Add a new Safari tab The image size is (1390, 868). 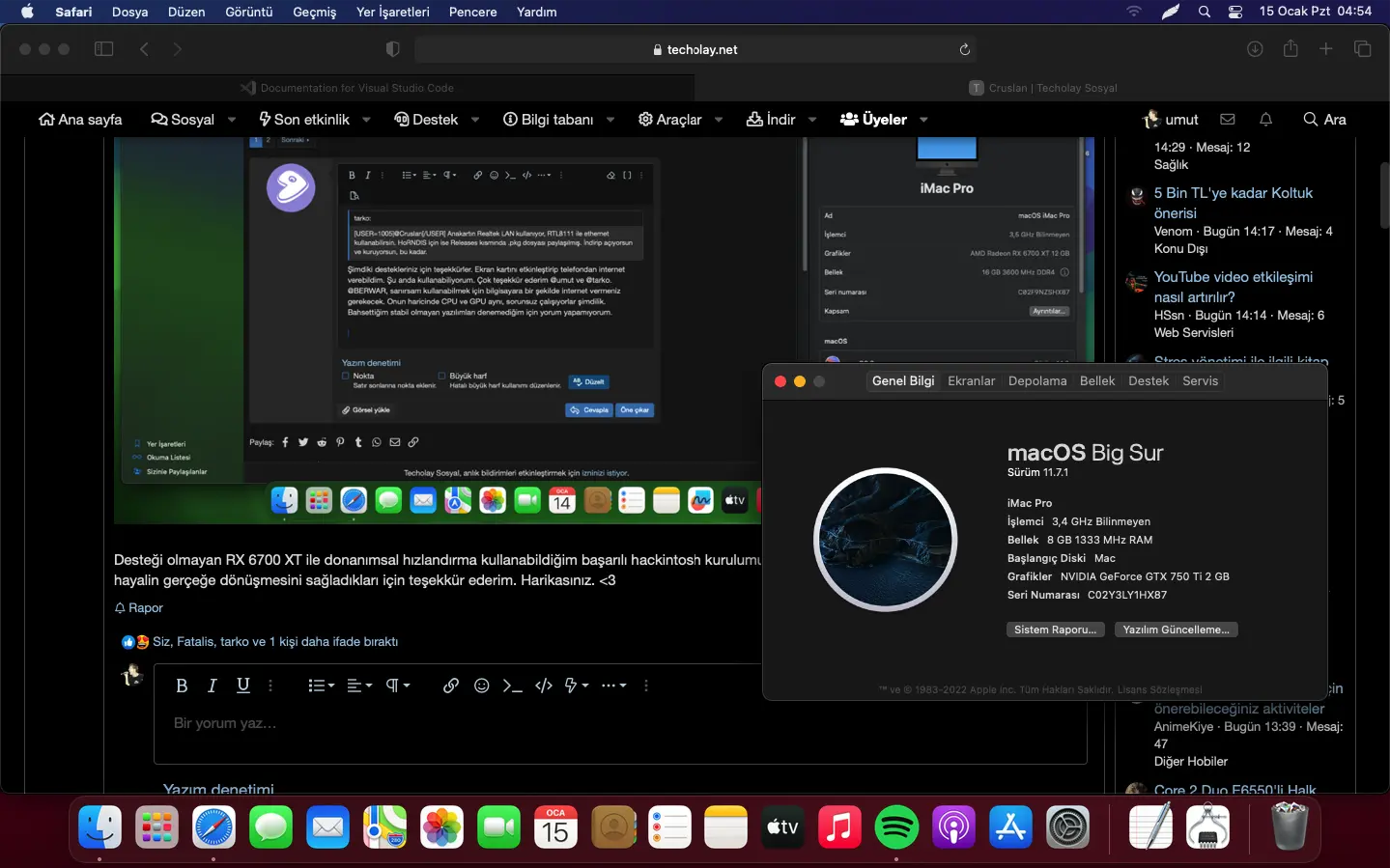pos(1326,49)
